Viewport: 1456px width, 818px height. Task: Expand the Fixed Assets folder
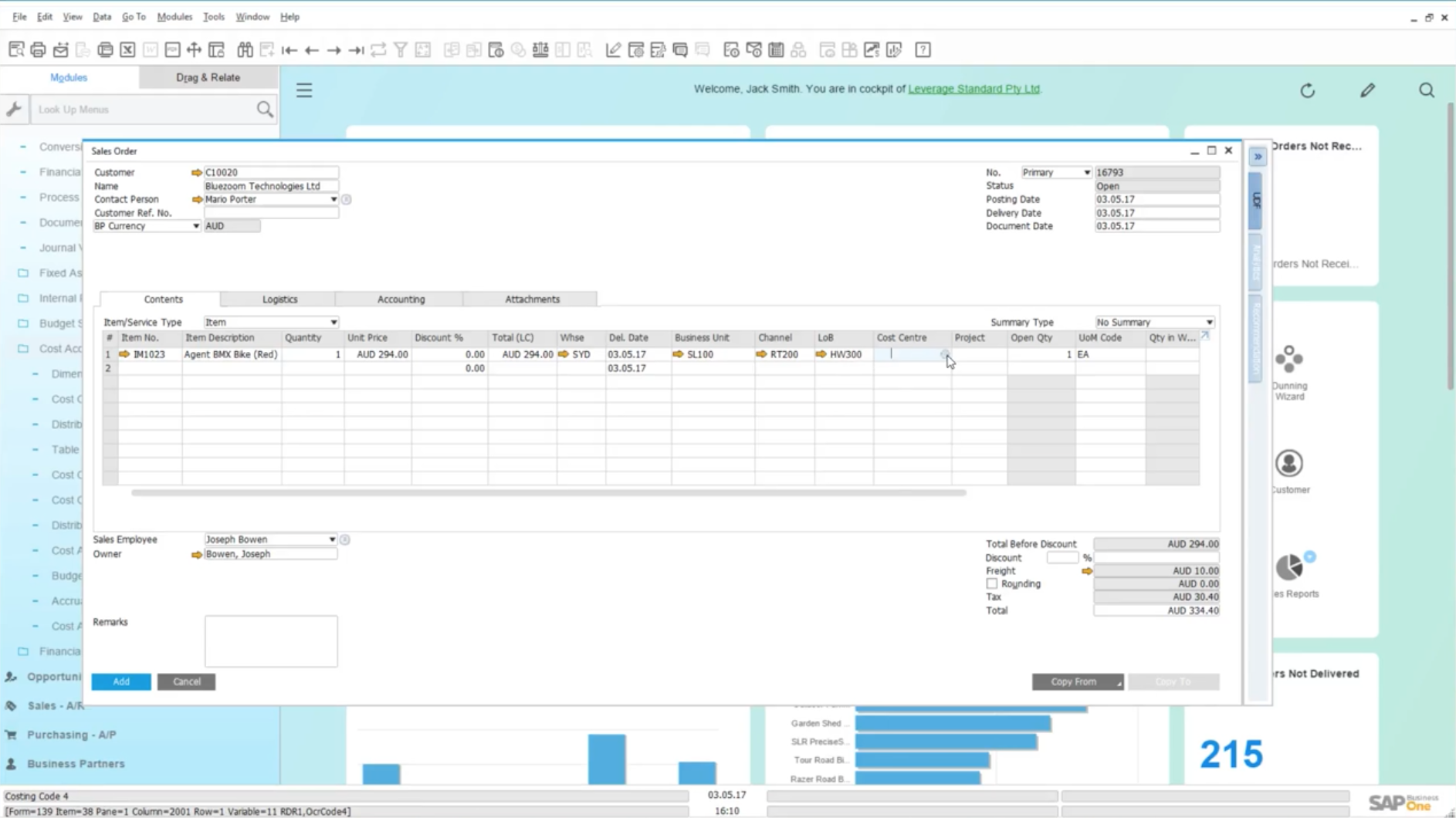[23, 273]
